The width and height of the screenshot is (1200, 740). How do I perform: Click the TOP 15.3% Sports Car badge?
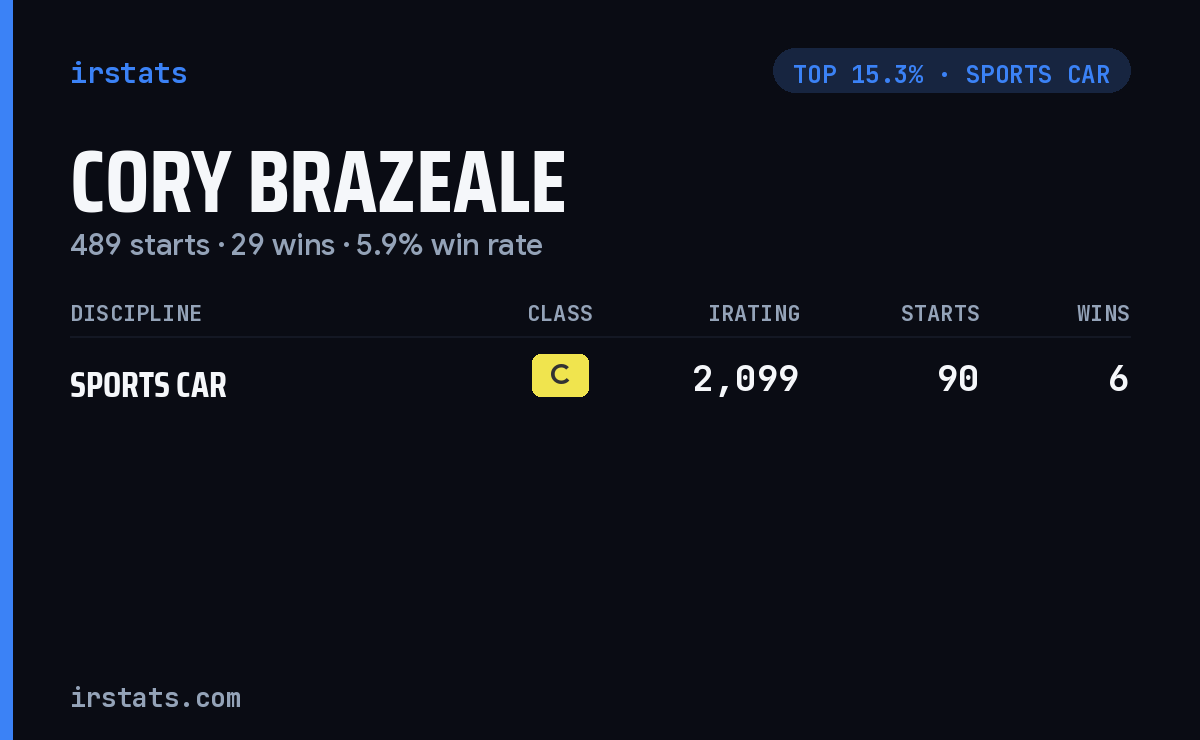[x=951, y=71]
